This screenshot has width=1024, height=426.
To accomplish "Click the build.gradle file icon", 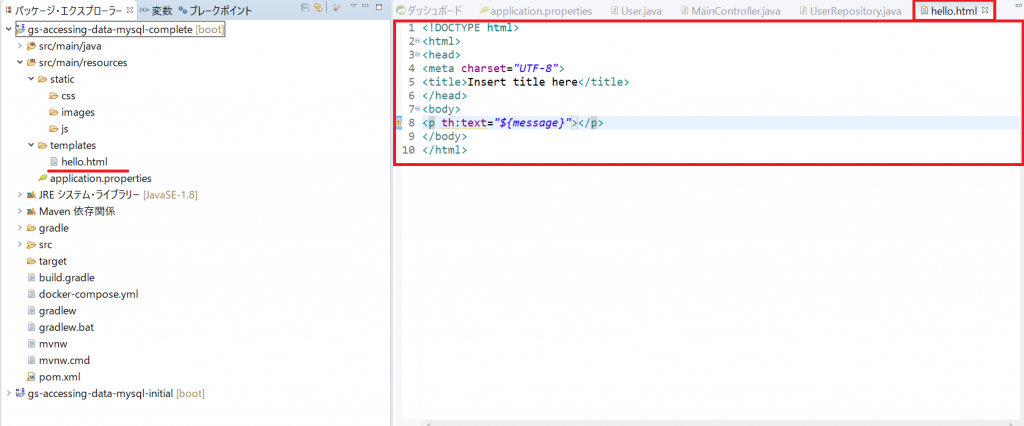I will [31, 277].
